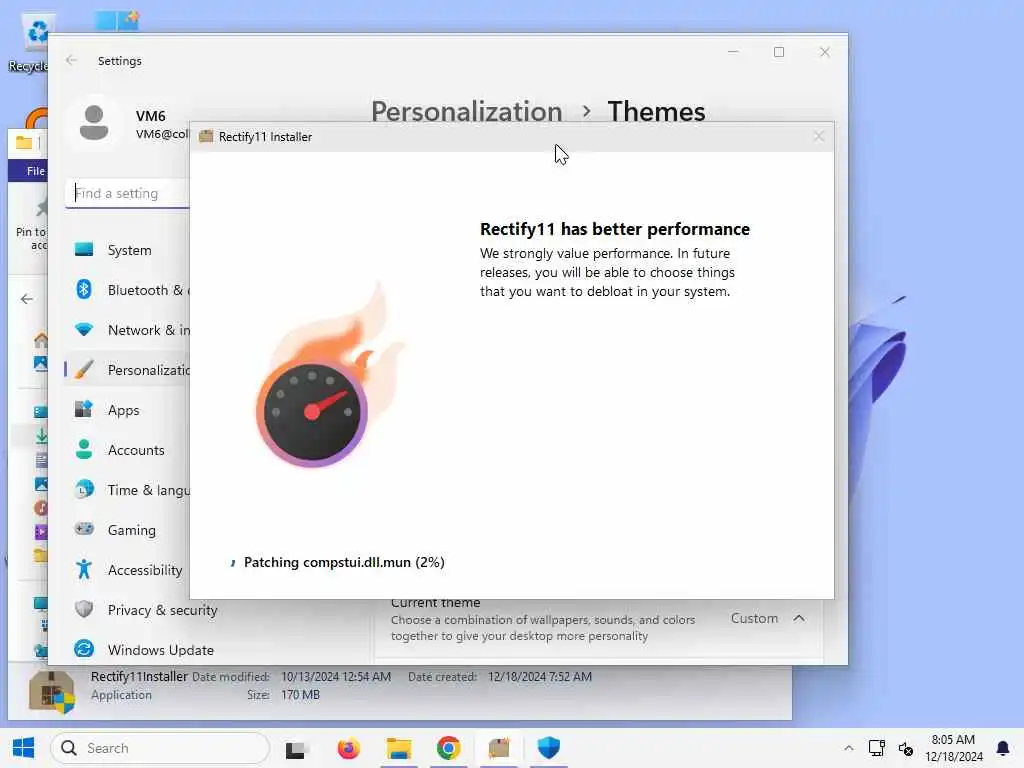Open Task View from the taskbar

(296, 749)
